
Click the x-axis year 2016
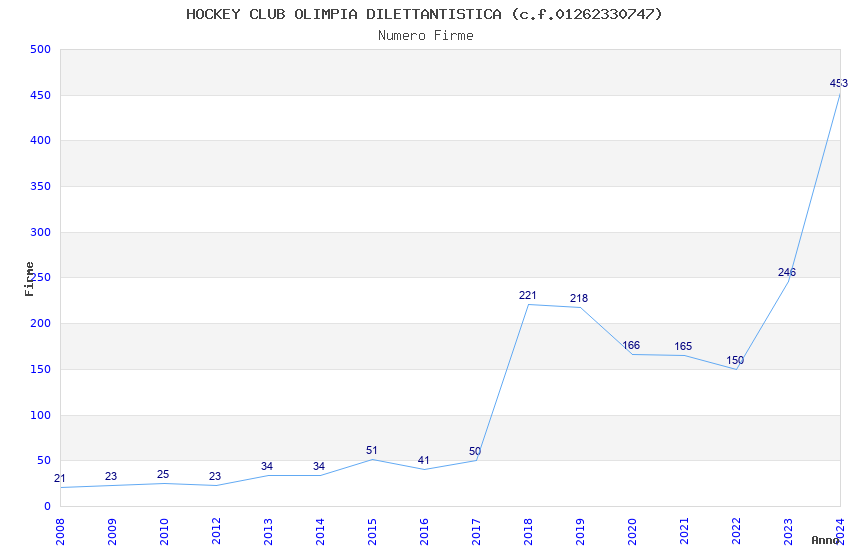pos(424,532)
